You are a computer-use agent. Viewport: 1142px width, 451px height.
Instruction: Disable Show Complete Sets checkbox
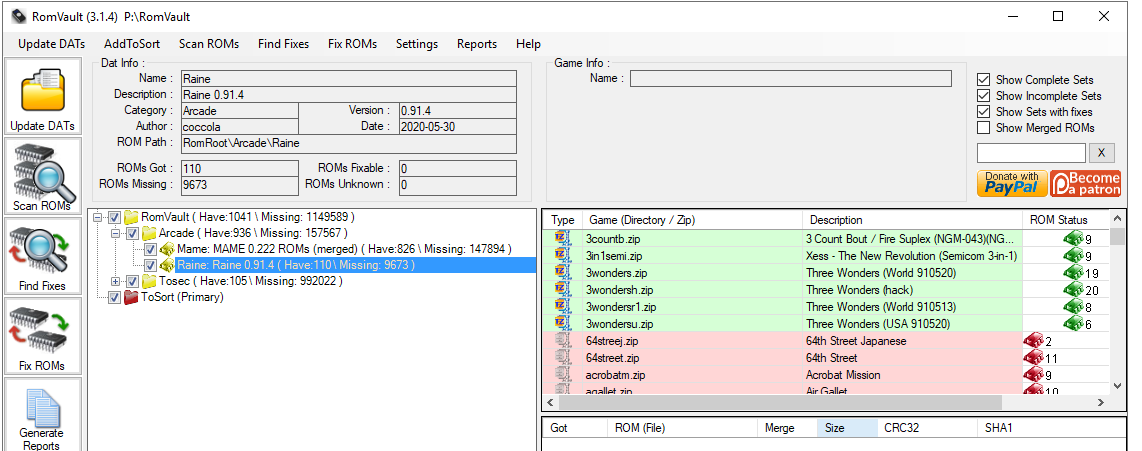pyautogui.click(x=984, y=80)
